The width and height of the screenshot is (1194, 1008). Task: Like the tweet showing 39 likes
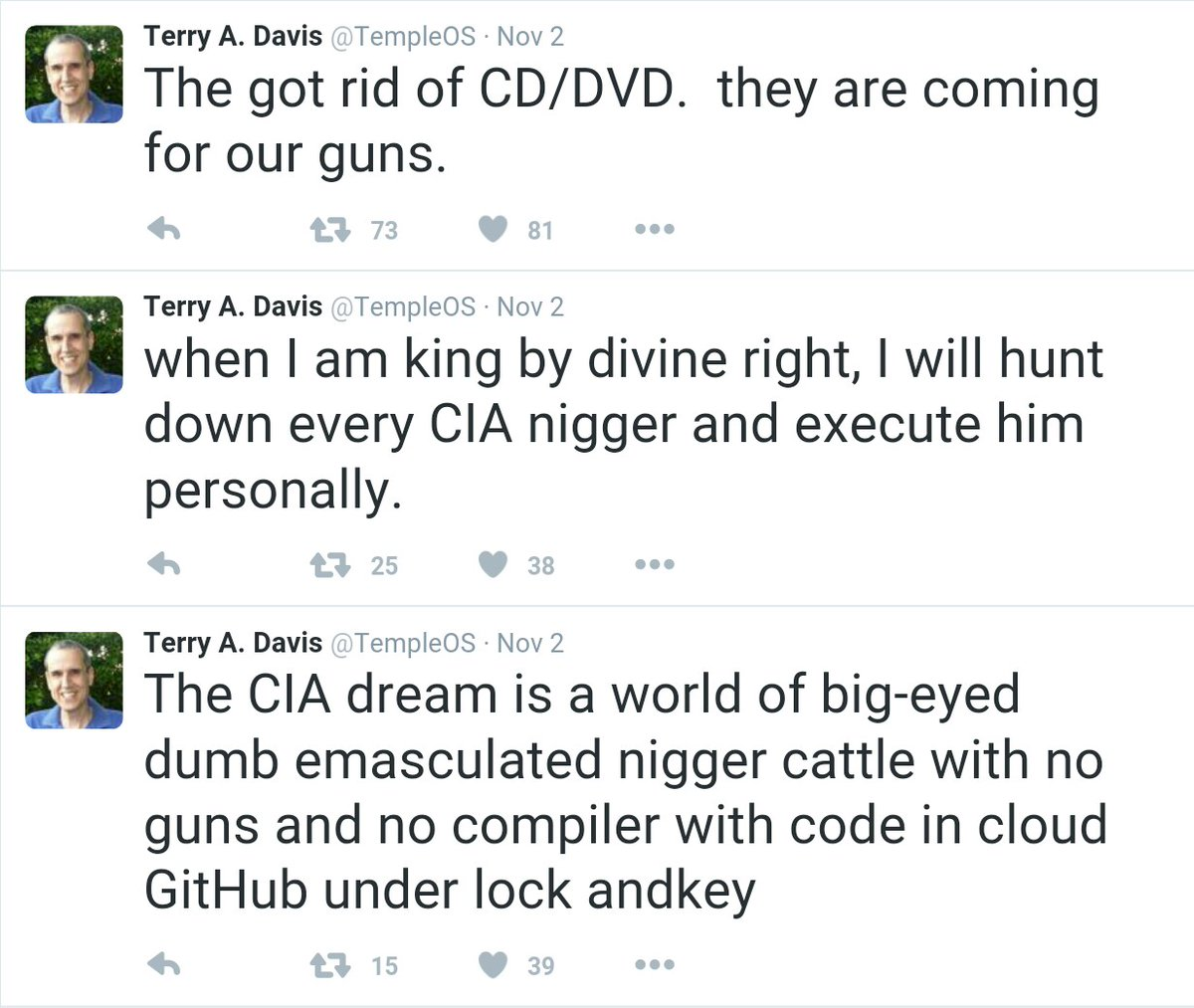coord(494,964)
